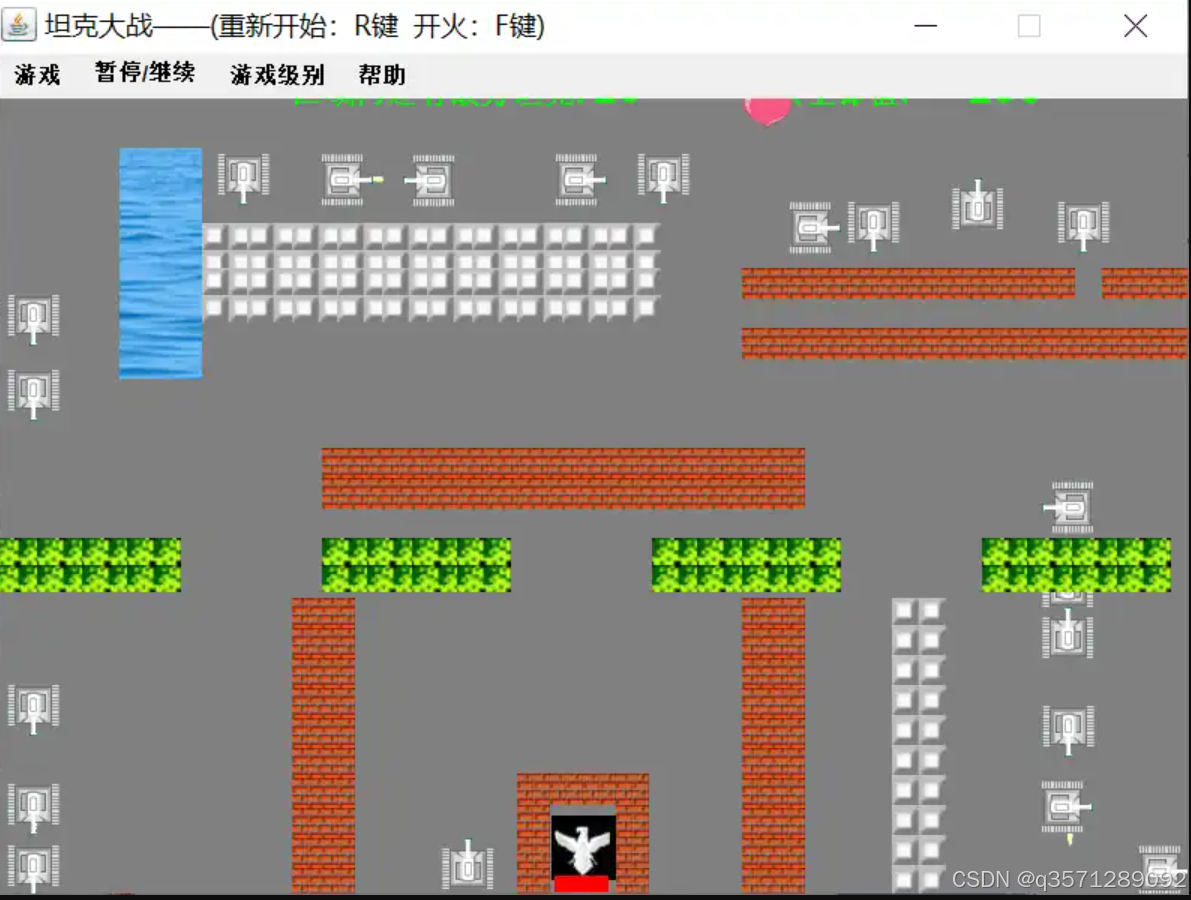Click the top tank firing a bullet rightward
This screenshot has width=1191, height=900.
346,180
